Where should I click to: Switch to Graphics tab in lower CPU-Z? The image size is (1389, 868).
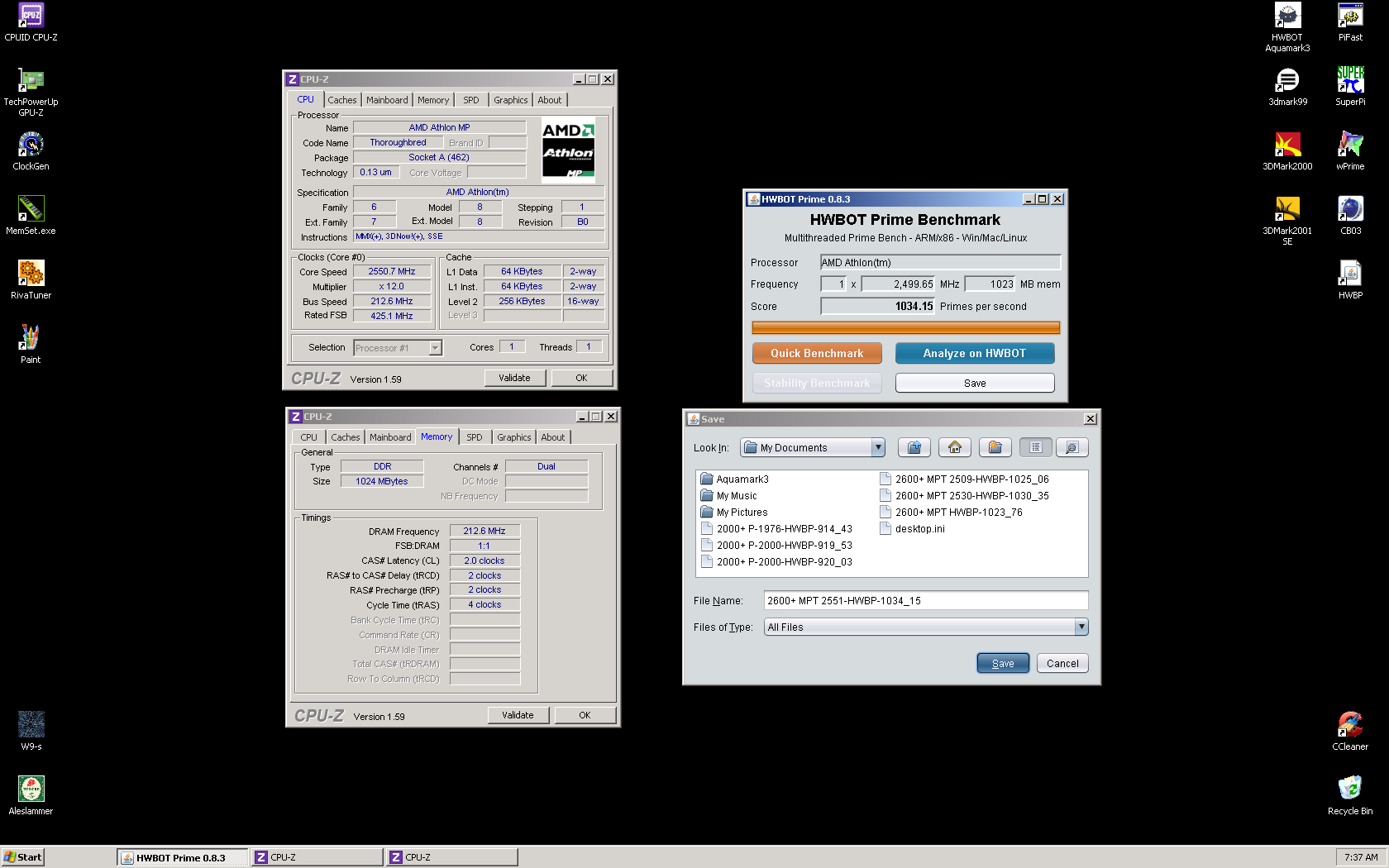[514, 437]
